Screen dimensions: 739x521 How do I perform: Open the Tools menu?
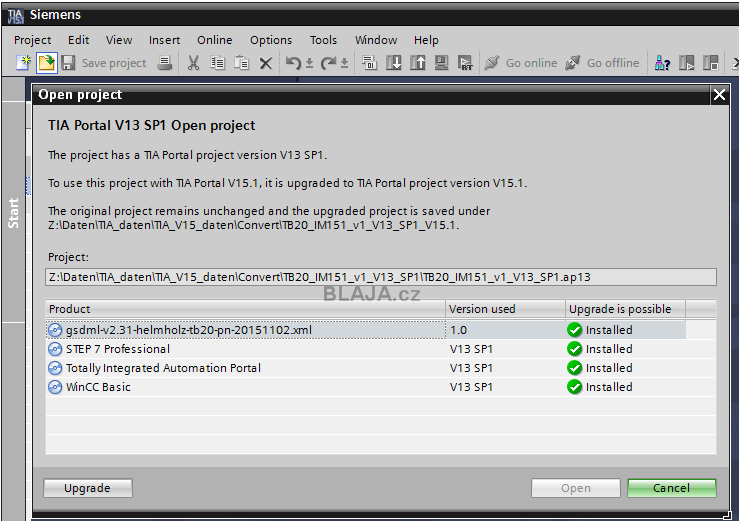pos(323,40)
